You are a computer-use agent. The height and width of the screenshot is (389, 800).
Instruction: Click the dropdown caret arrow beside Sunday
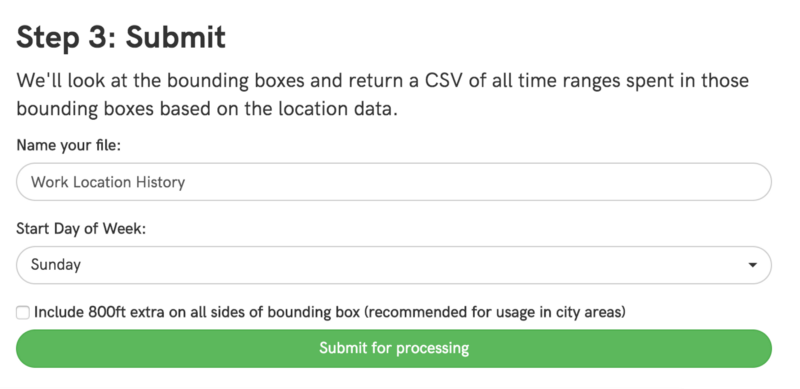[x=752, y=265]
